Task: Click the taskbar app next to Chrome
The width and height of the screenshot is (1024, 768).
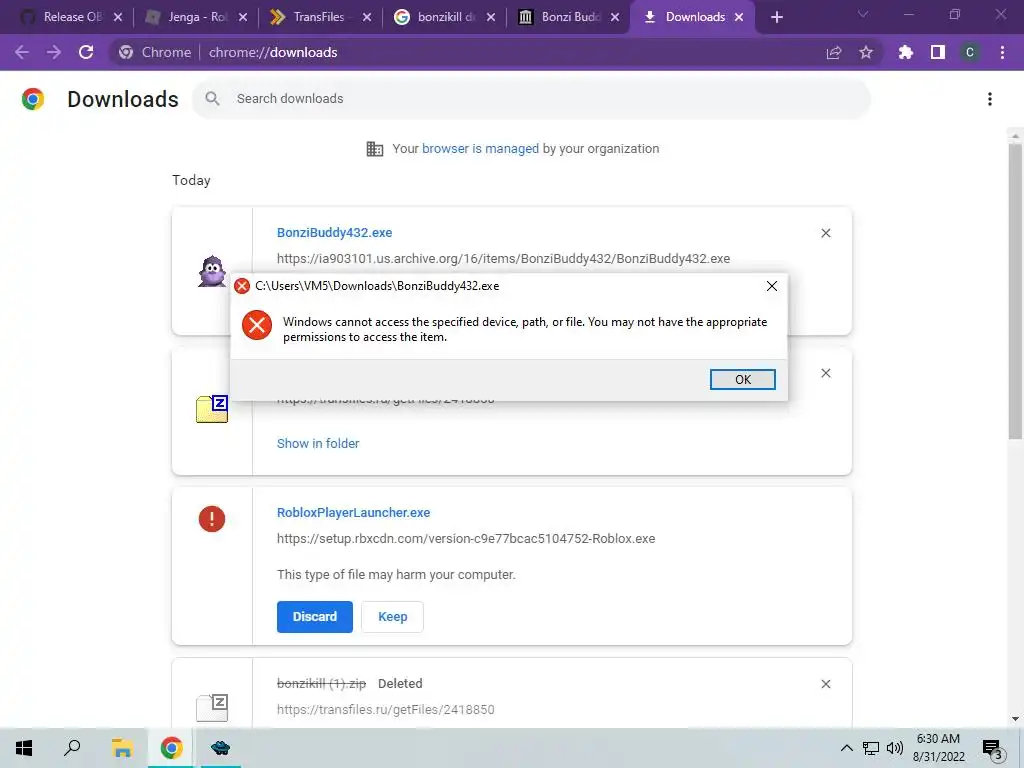Action: (x=220, y=748)
